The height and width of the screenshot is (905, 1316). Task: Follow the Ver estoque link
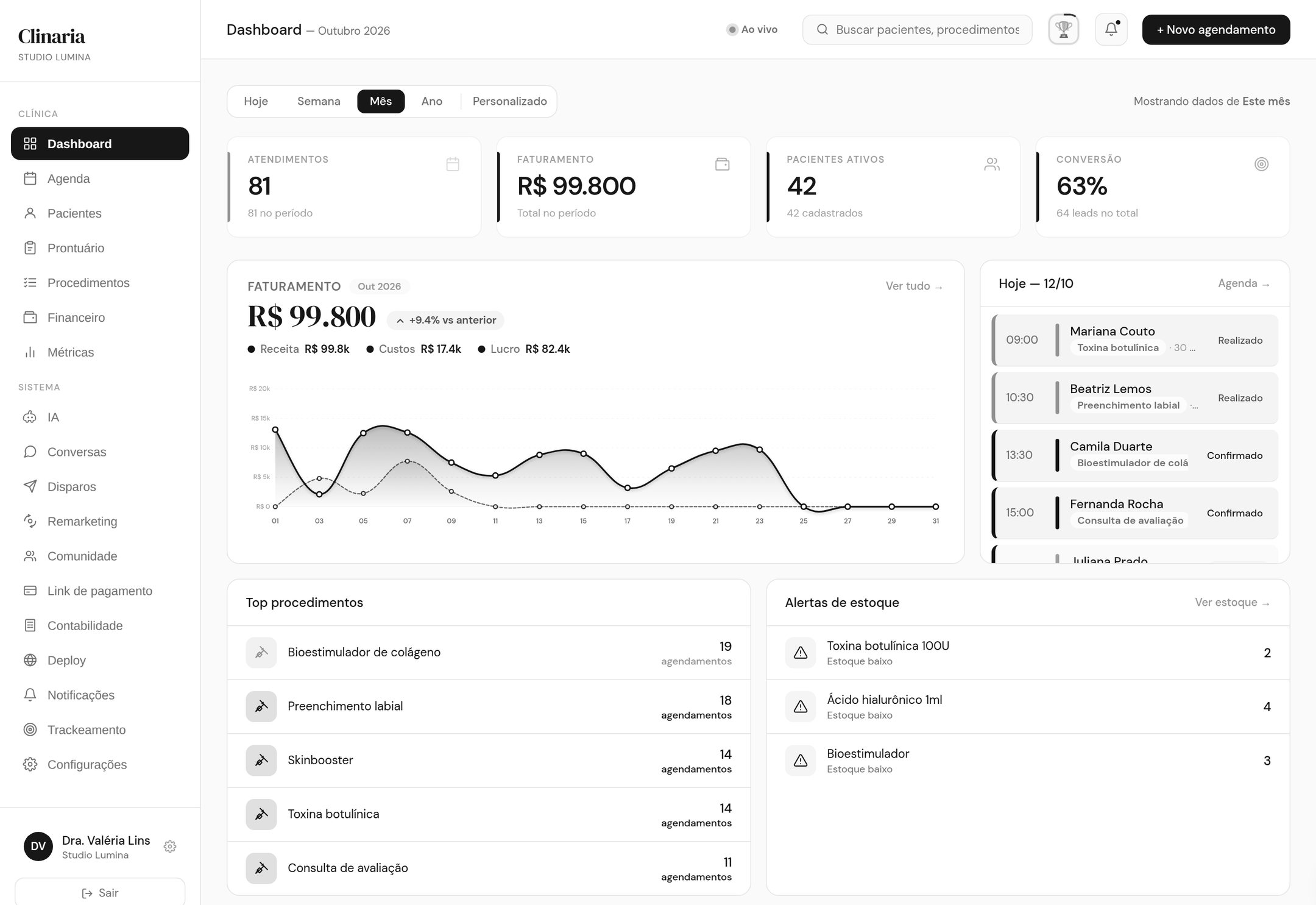1232,603
